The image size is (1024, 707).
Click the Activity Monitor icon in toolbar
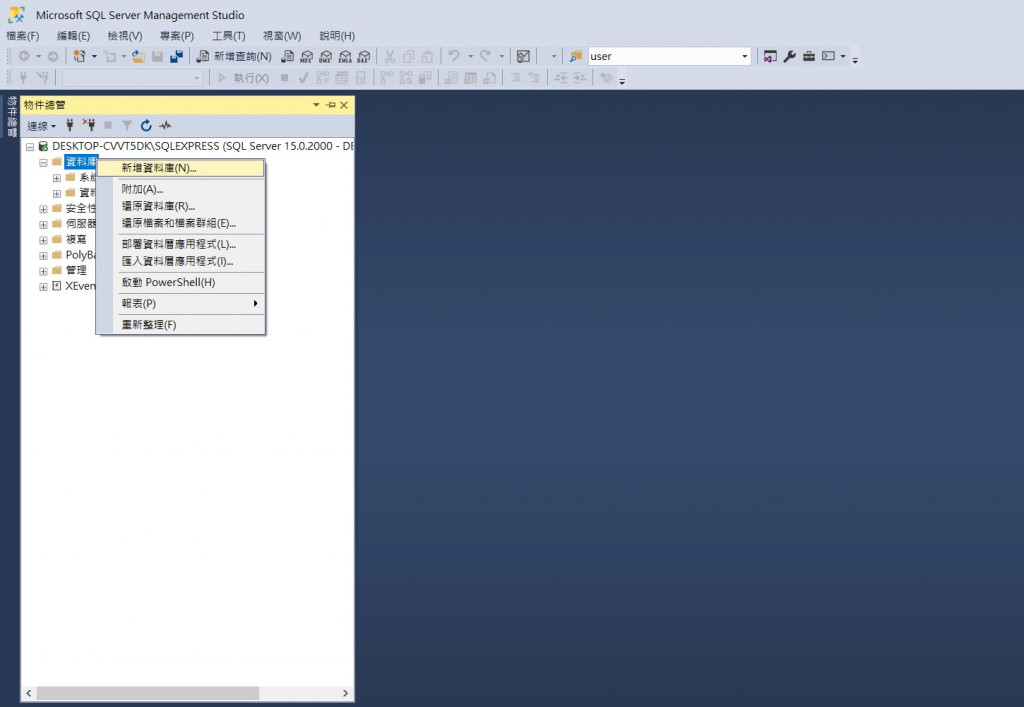(523, 57)
